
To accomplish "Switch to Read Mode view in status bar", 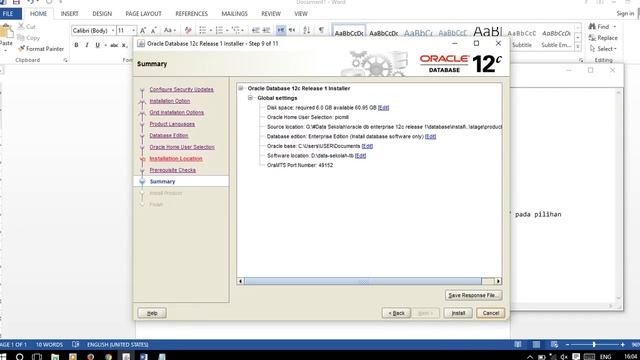I will 518,344.
